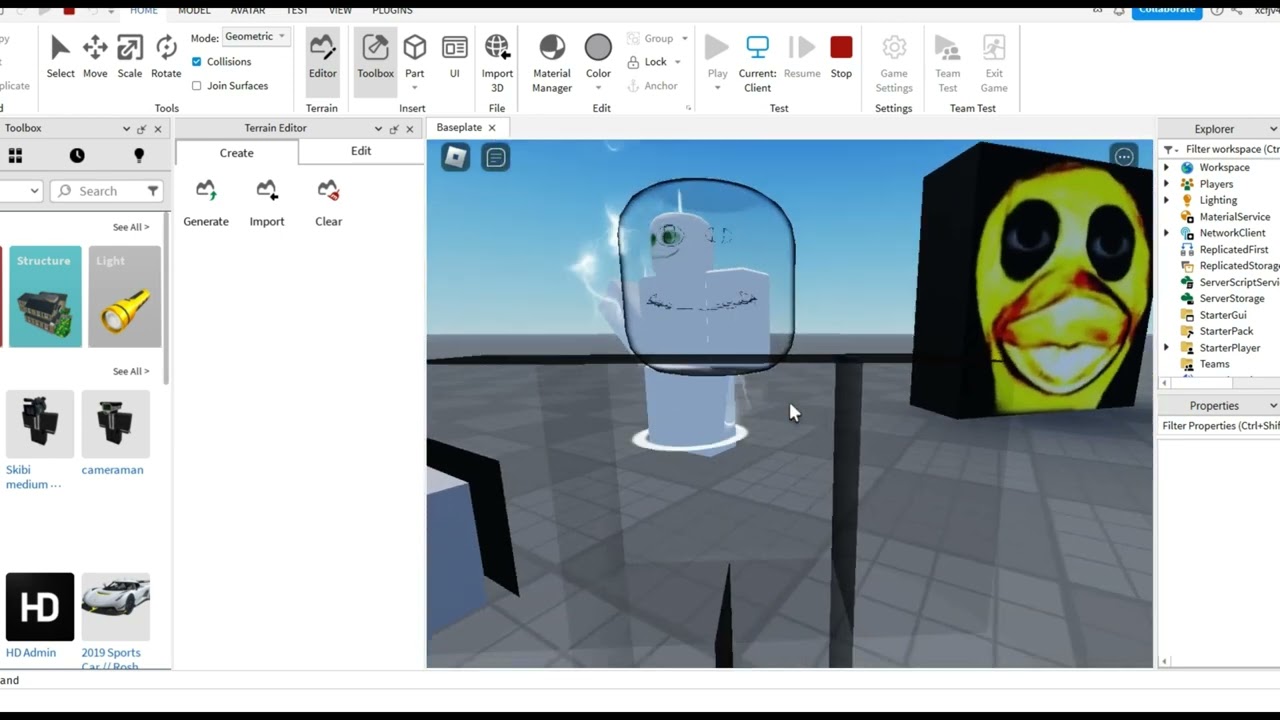Image resolution: width=1280 pixels, height=720 pixels.
Task: Select the HD Admin thumbnail
Action: [40, 607]
